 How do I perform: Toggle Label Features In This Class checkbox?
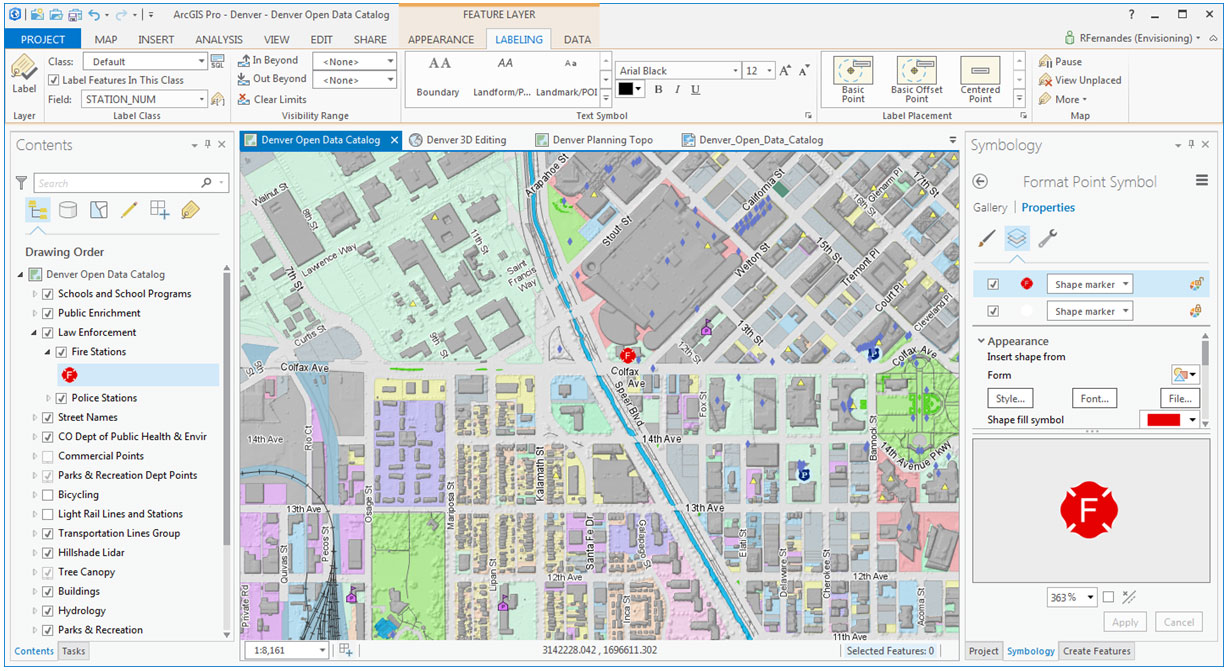(x=54, y=80)
